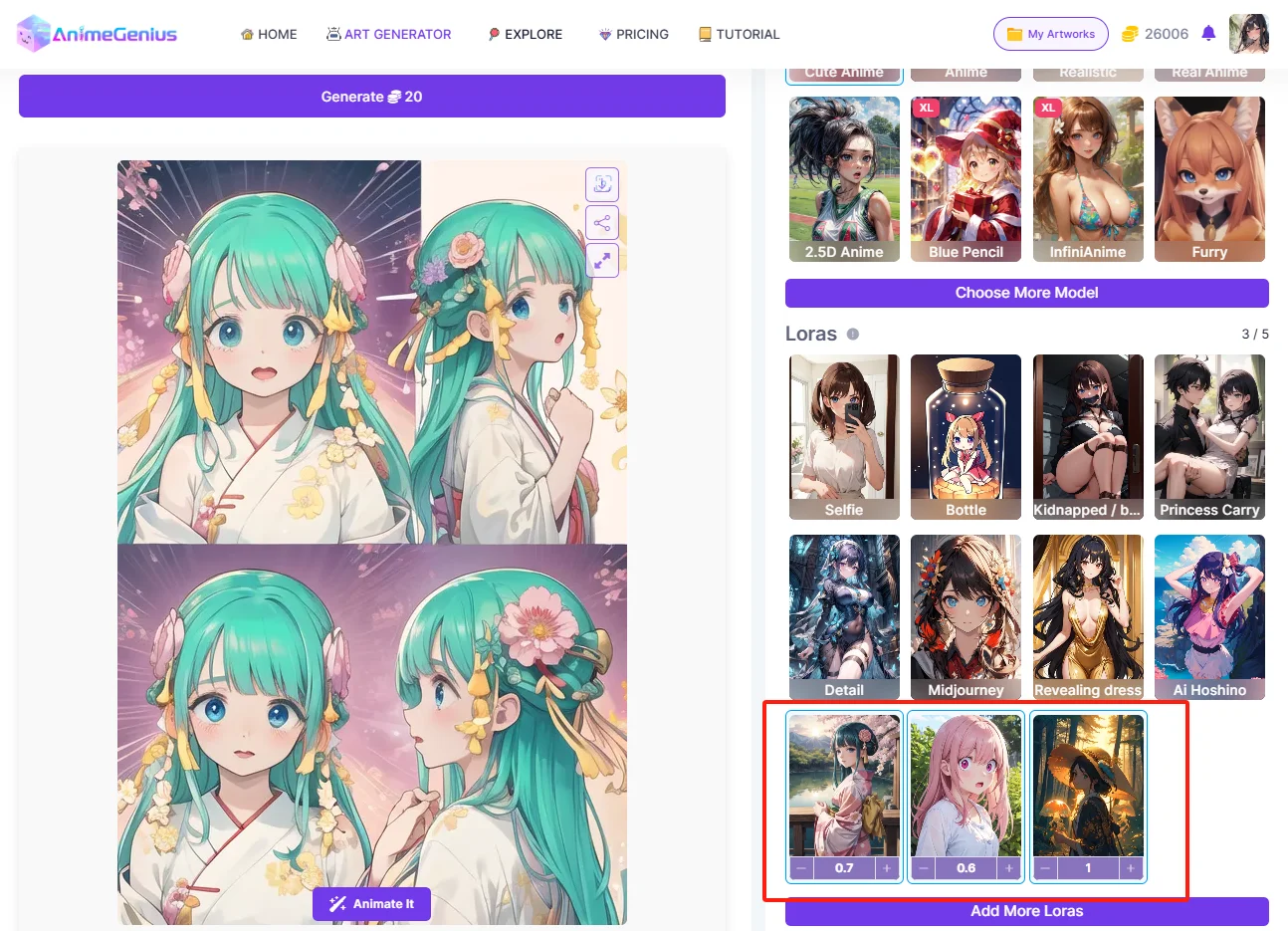Click the Generate button
This screenshot has width=1288, height=931.
coord(371,97)
